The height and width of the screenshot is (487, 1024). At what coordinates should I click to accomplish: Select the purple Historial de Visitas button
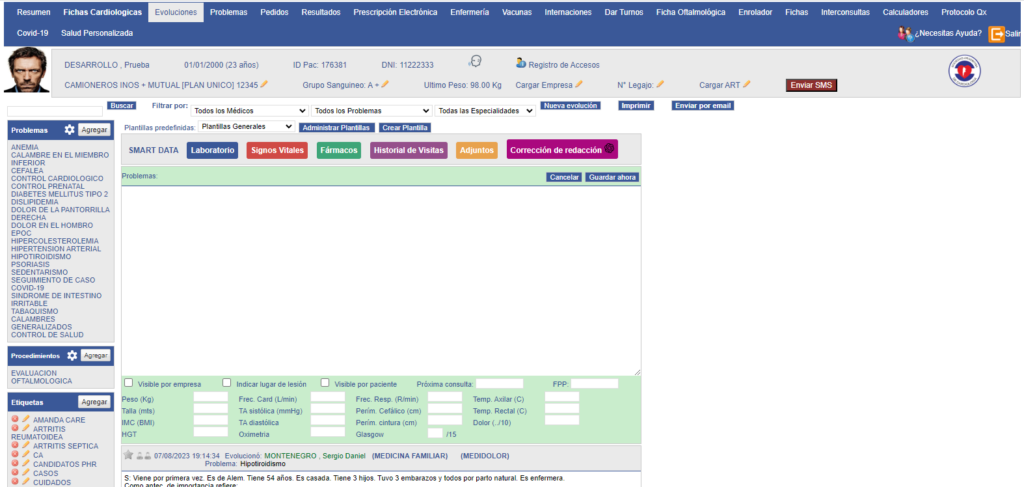tap(408, 151)
